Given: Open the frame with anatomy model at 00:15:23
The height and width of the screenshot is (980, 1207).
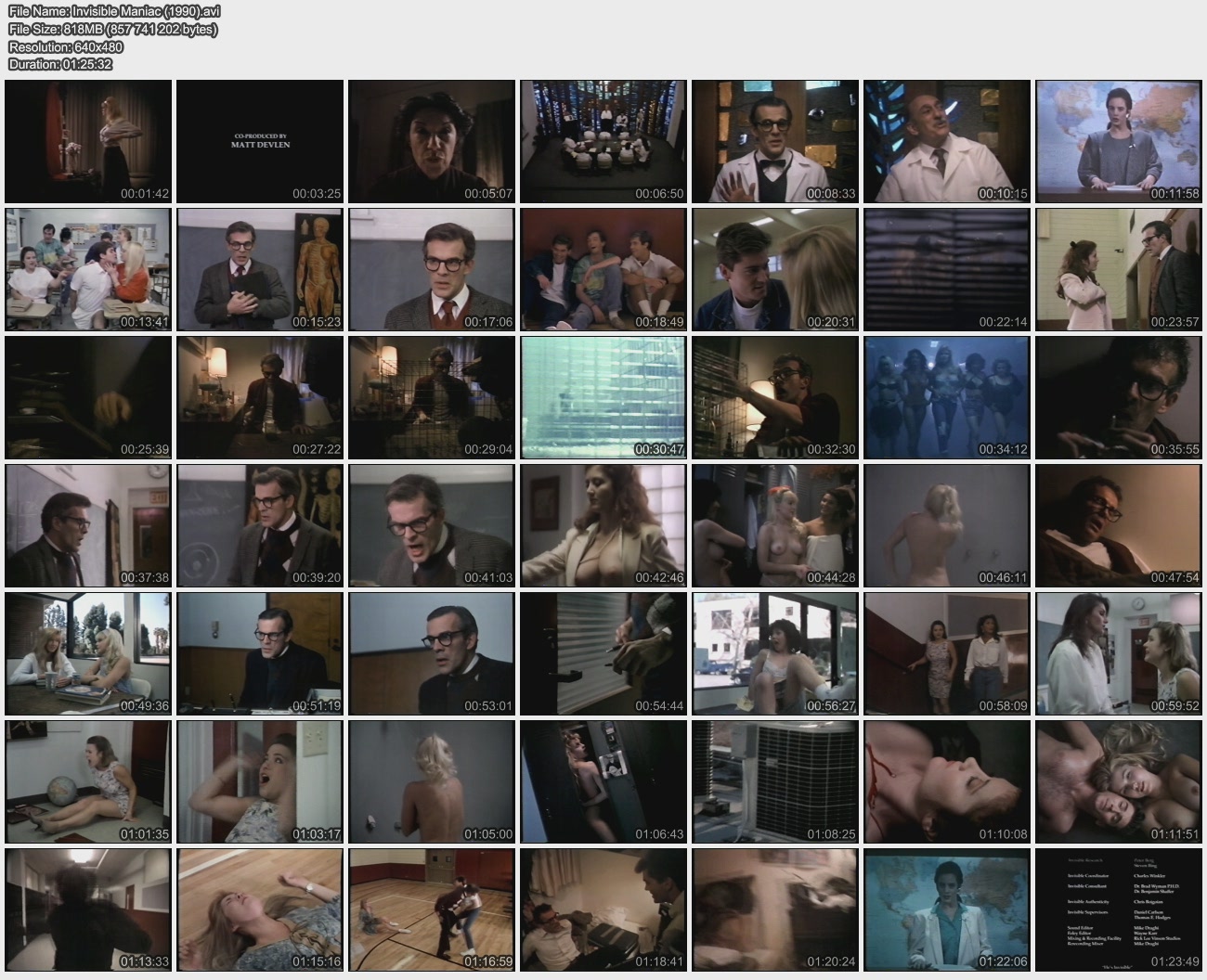Looking at the screenshot, I should 260,269.
